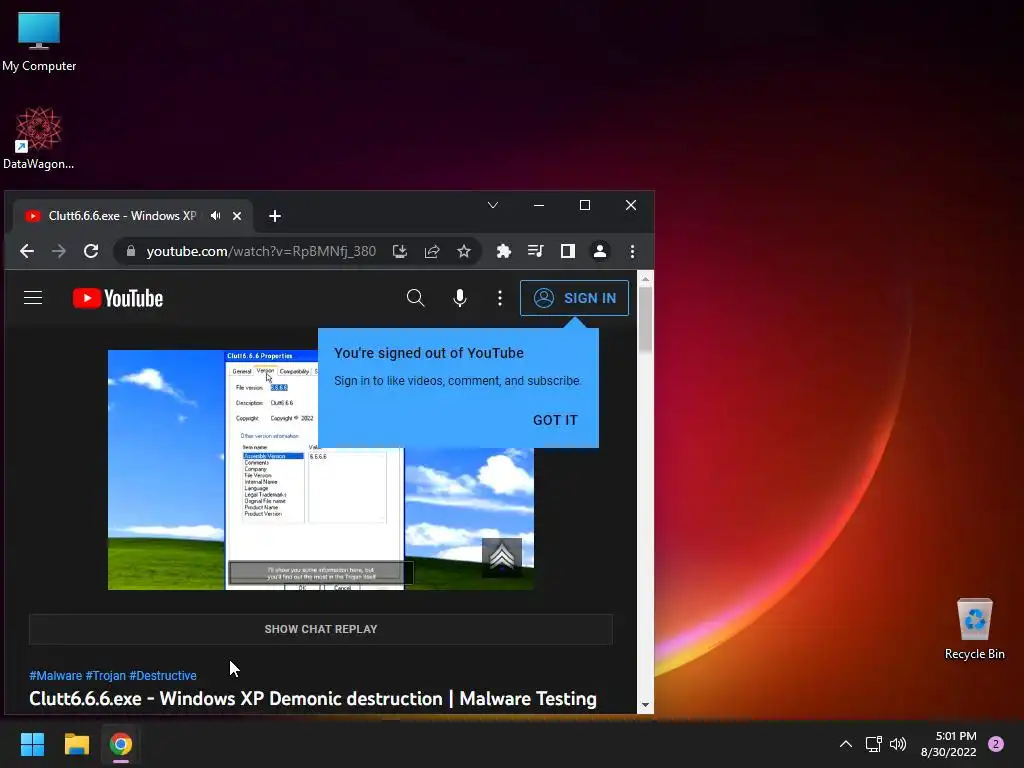The height and width of the screenshot is (768, 1024).
Task: Open YouTube settings three-dot menu
Action: [x=500, y=298]
